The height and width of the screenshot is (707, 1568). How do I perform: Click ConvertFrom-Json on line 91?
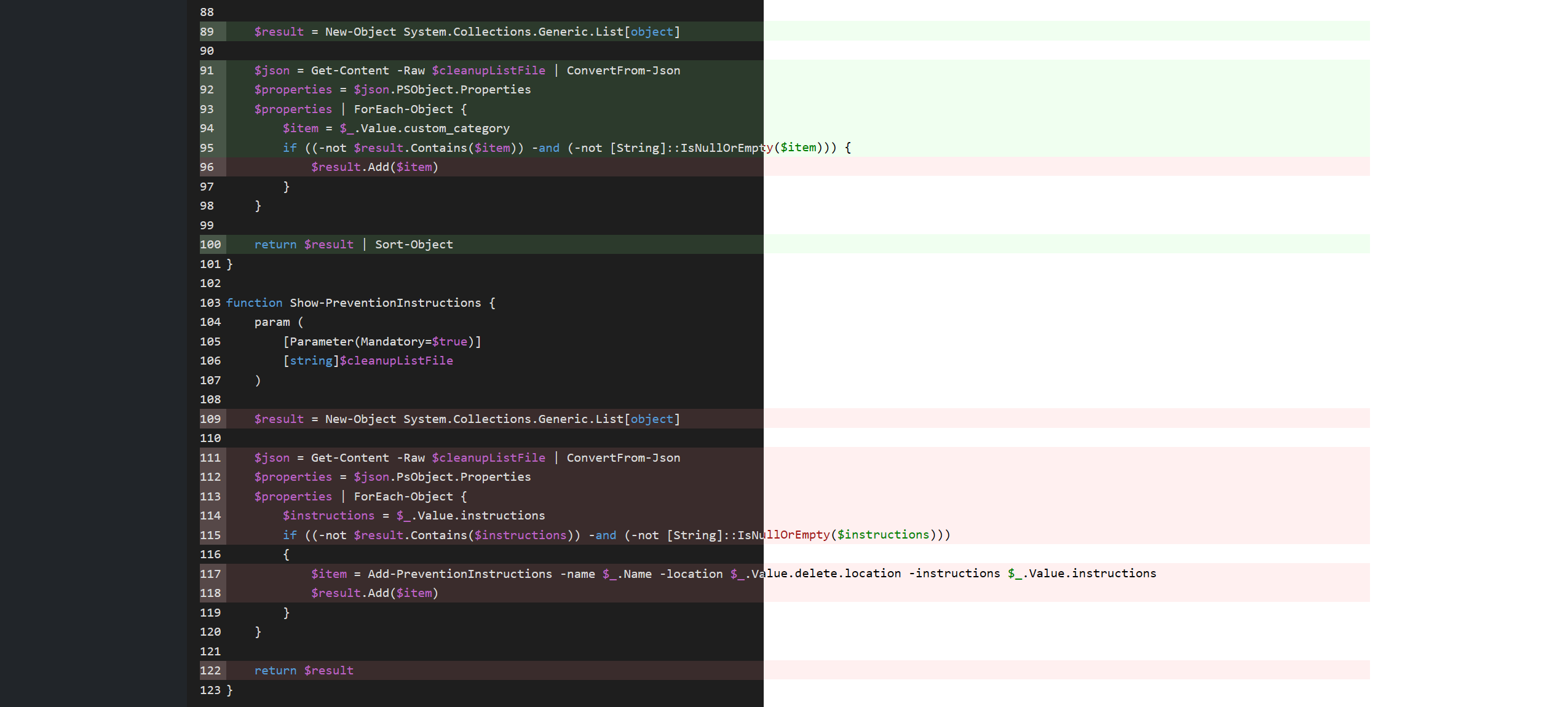point(623,70)
